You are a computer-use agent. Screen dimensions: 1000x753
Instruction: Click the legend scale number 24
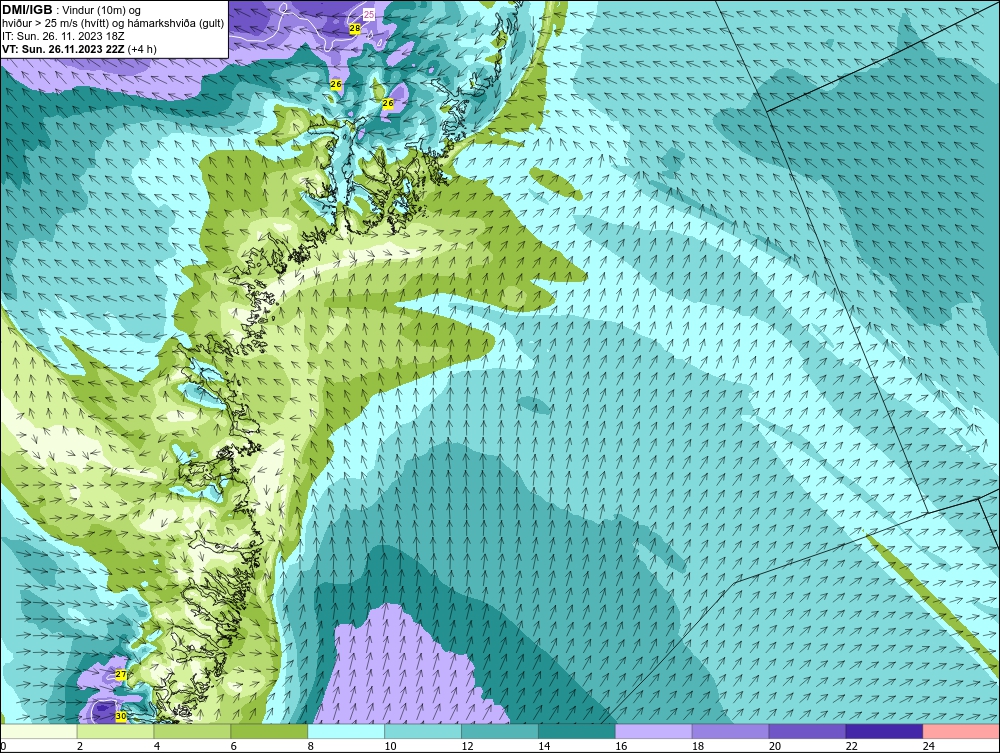[x=929, y=746]
